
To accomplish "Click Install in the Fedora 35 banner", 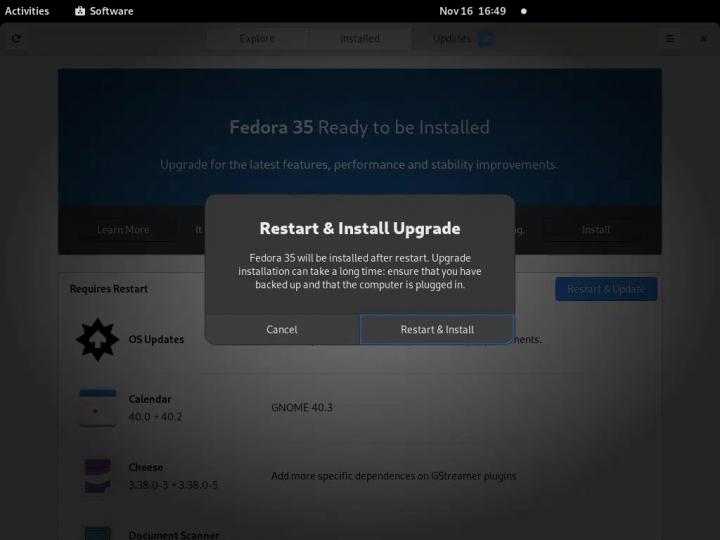I will click(596, 229).
